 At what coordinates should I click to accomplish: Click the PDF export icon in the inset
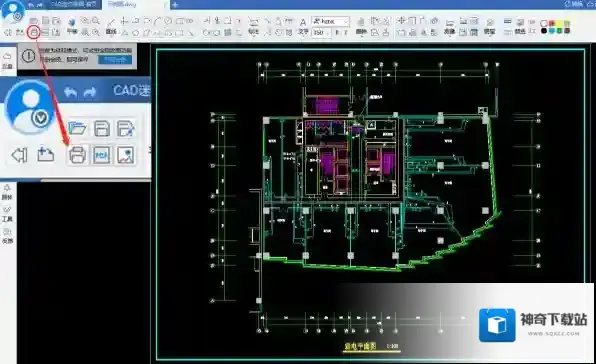point(101,155)
